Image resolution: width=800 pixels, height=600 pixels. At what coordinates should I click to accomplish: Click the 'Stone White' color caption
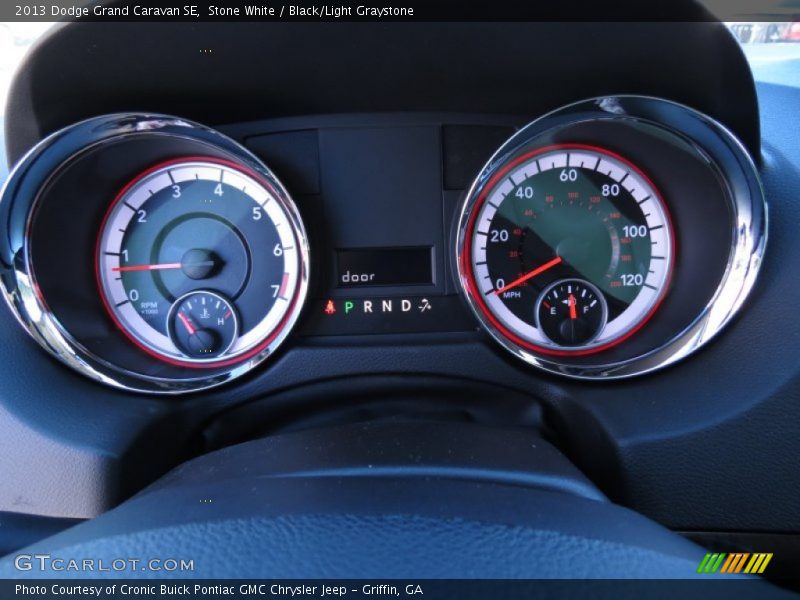[x=241, y=11]
